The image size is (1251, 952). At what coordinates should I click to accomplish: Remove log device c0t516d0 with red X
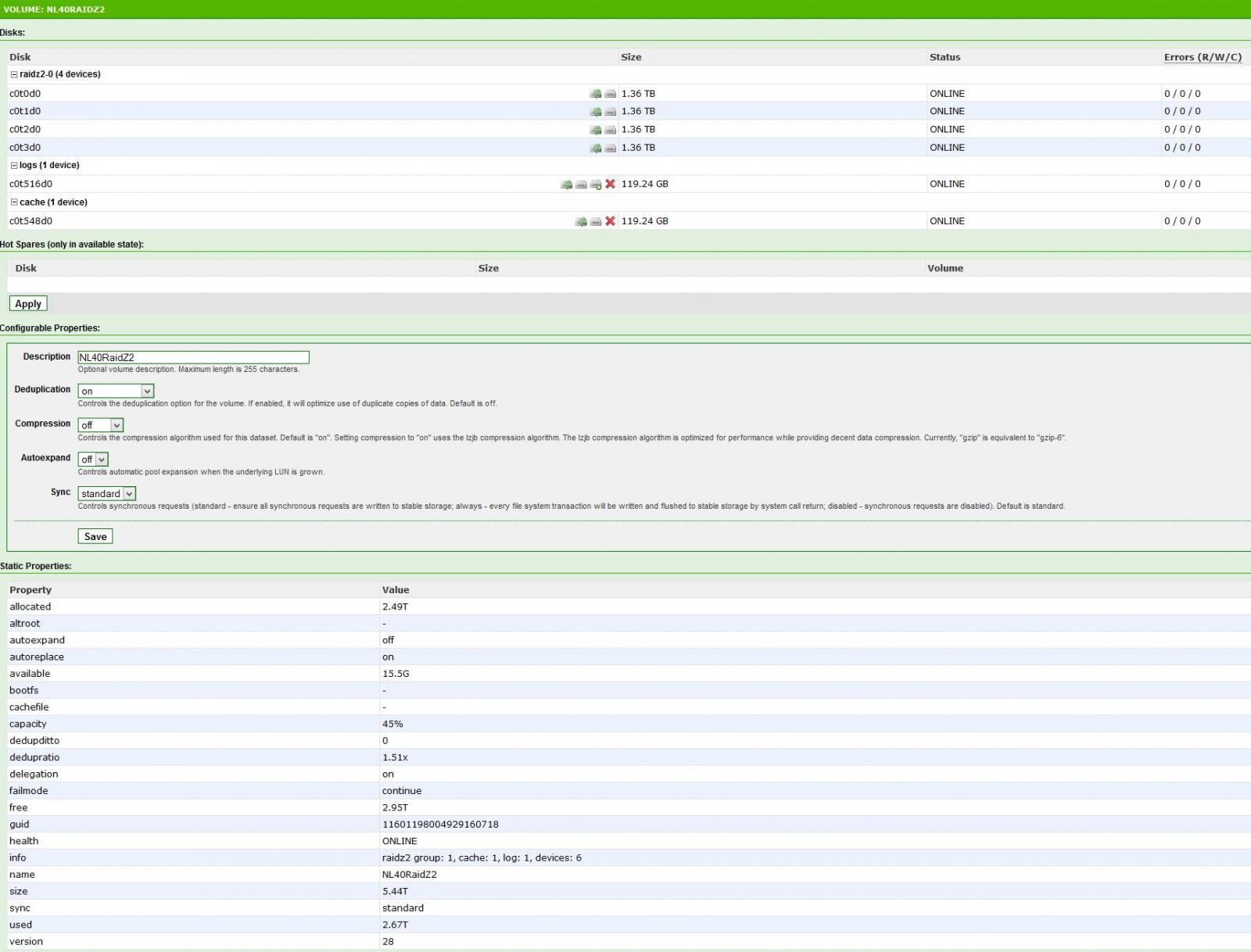pos(611,184)
